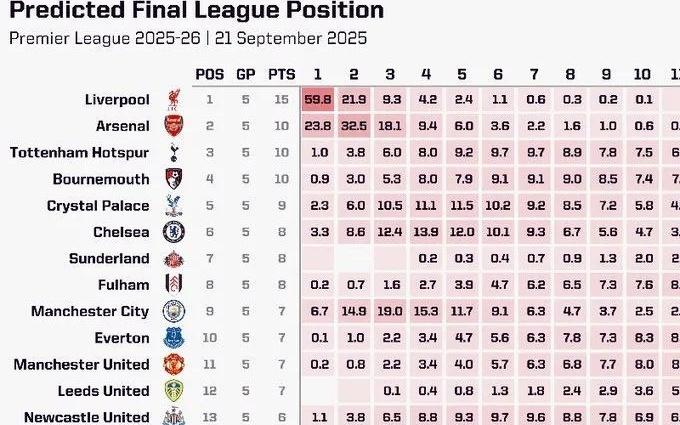Select the Leeds United crest icon
680x425 pixels.
pos(174,391)
